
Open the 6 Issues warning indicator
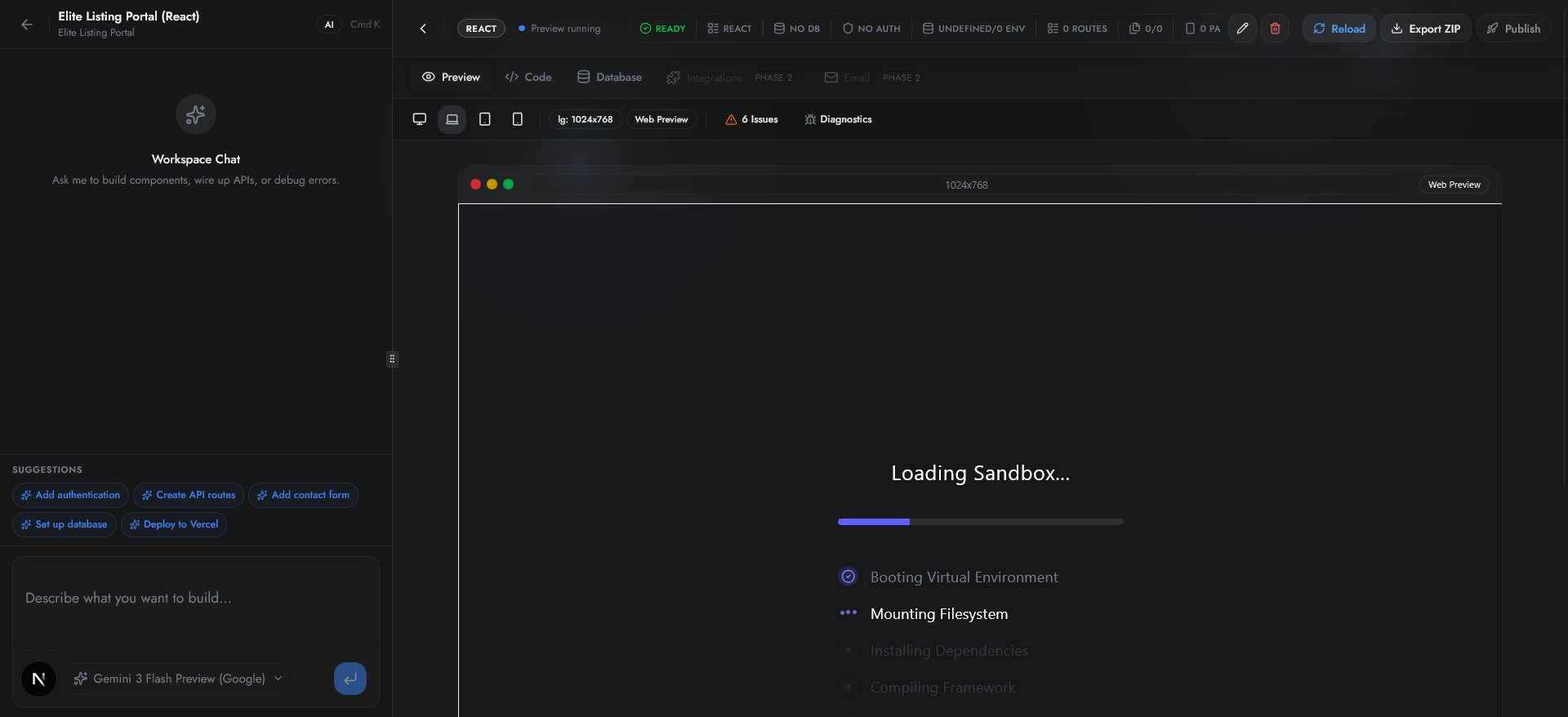click(x=751, y=119)
